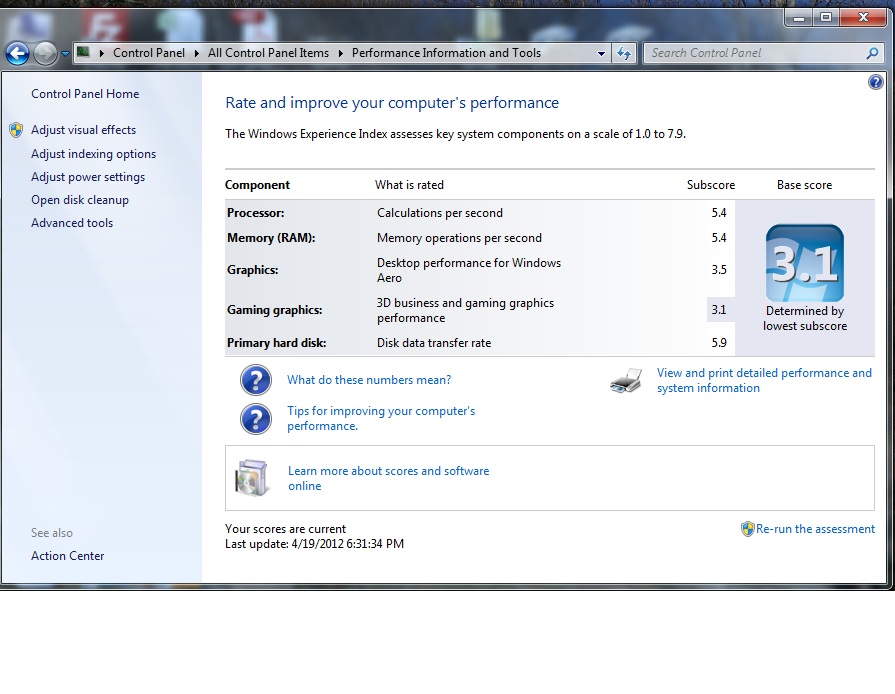
Task: Click the shield icon beside Adjust visual effects
Action: pyautogui.click(x=16, y=130)
